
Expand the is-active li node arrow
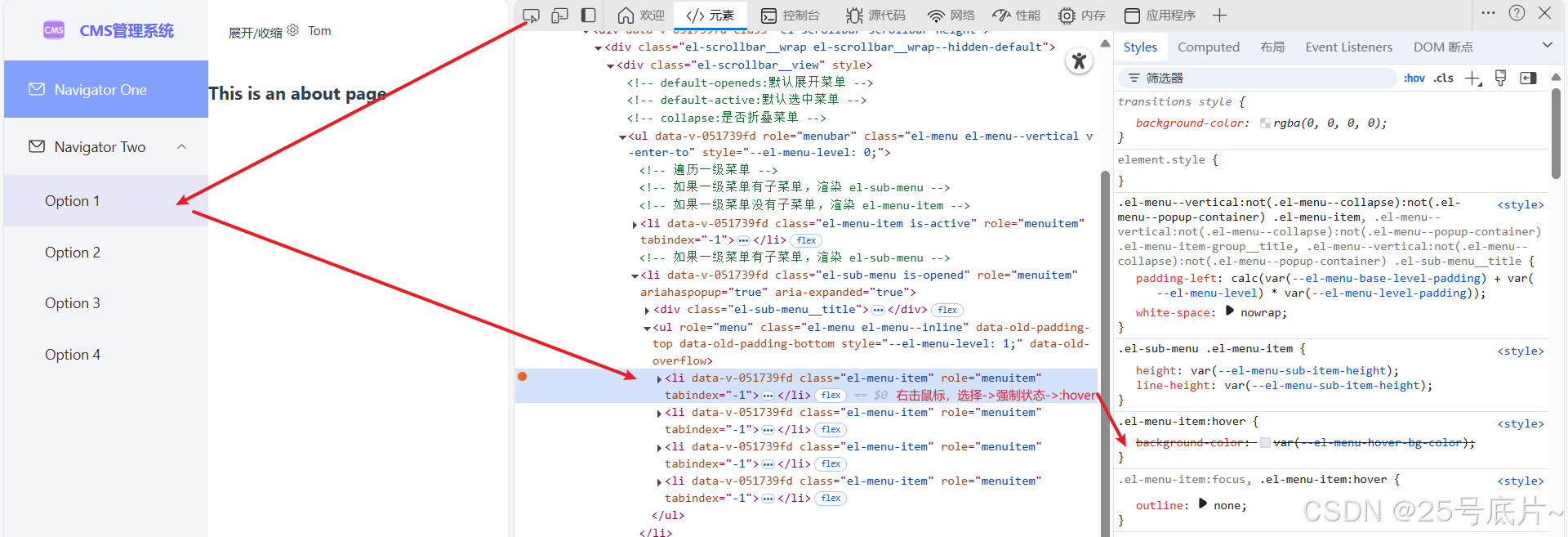pyautogui.click(x=635, y=224)
